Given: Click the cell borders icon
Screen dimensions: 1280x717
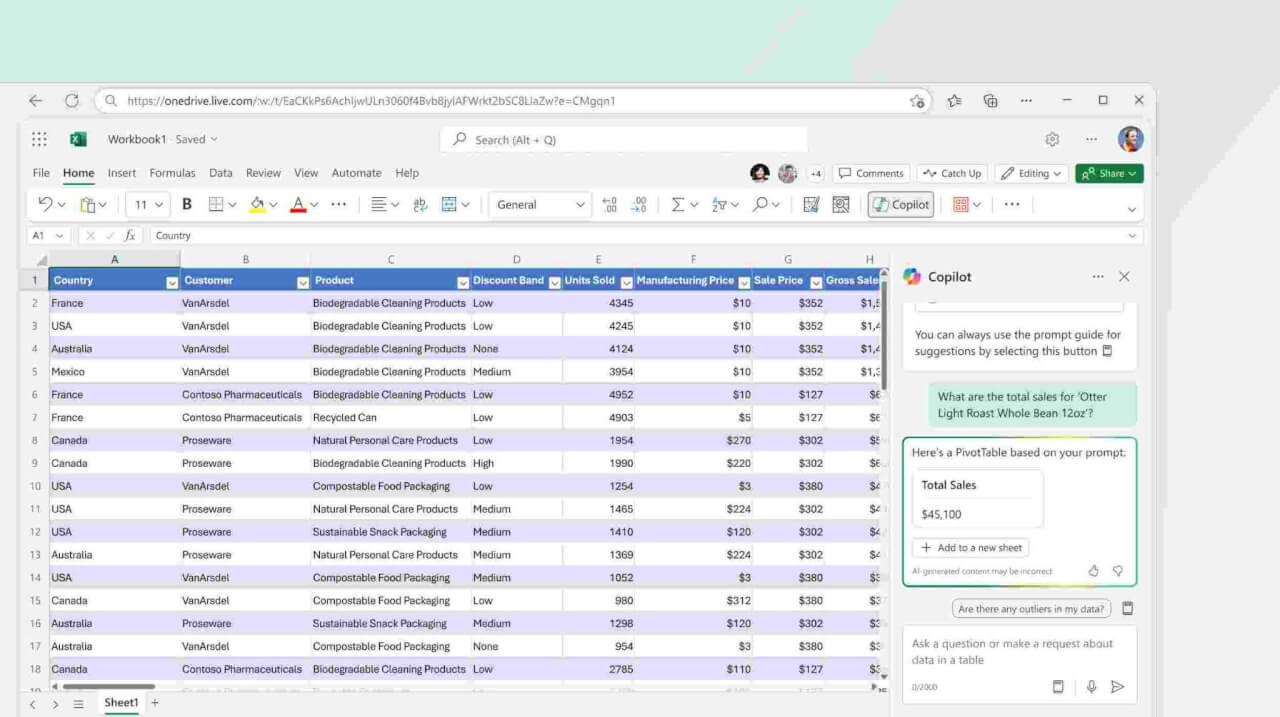Looking at the screenshot, I should [216, 204].
